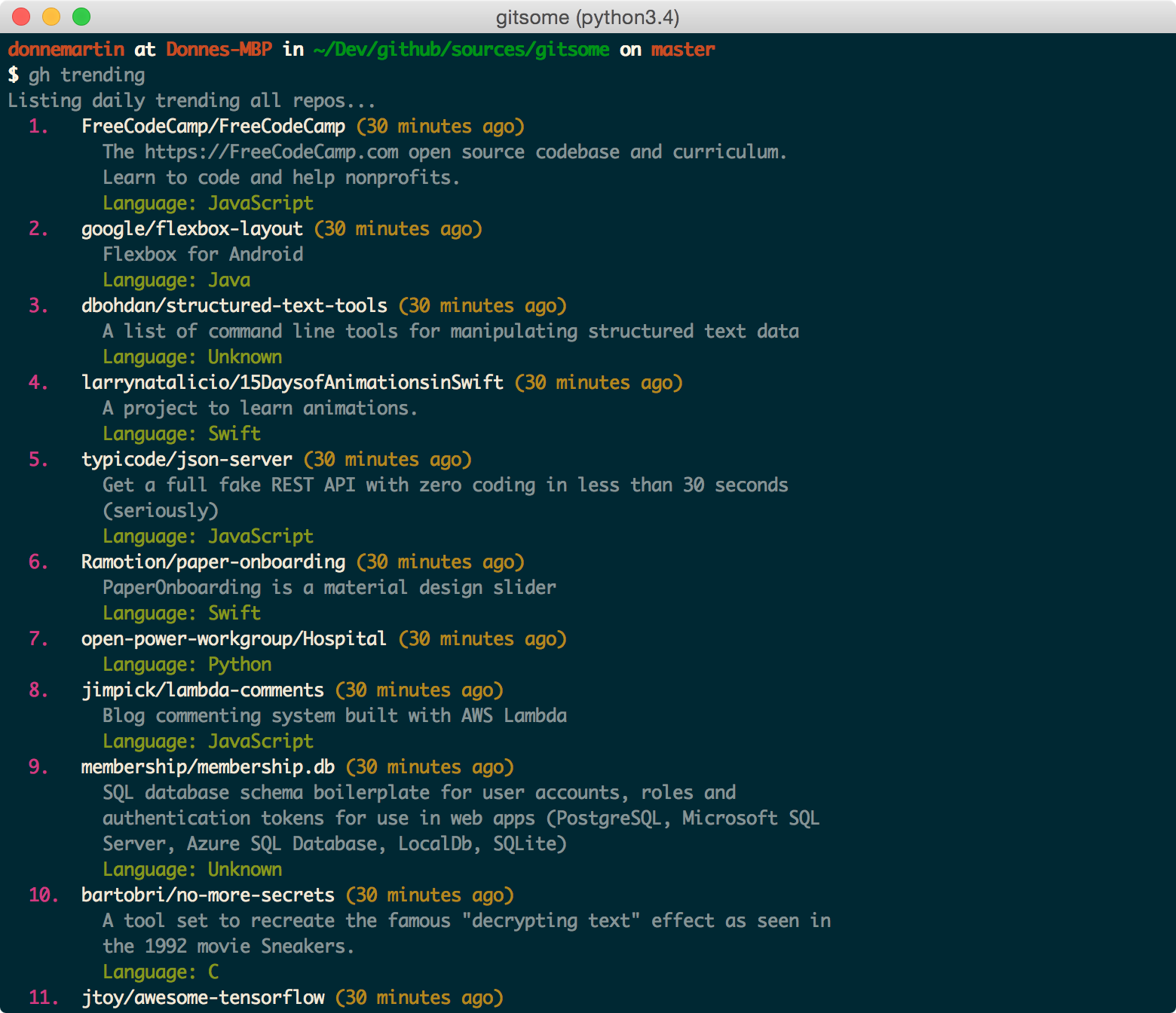This screenshot has height=1013, width=1176.
Task: Click 'Language: Swift' under paper-onboarding
Action: point(182,614)
